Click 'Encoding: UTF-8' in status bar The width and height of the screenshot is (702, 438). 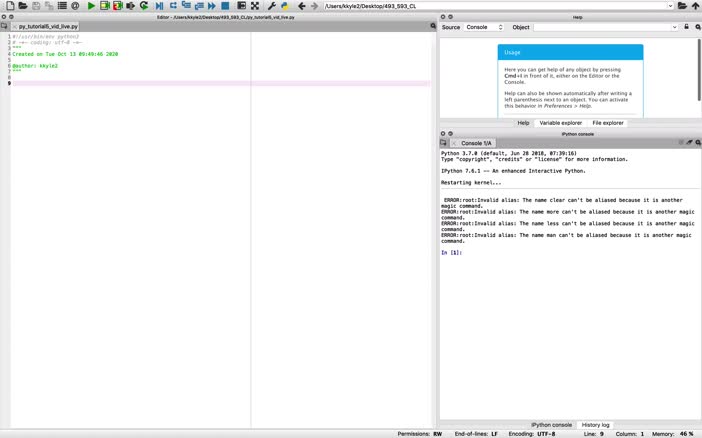pos(531,434)
